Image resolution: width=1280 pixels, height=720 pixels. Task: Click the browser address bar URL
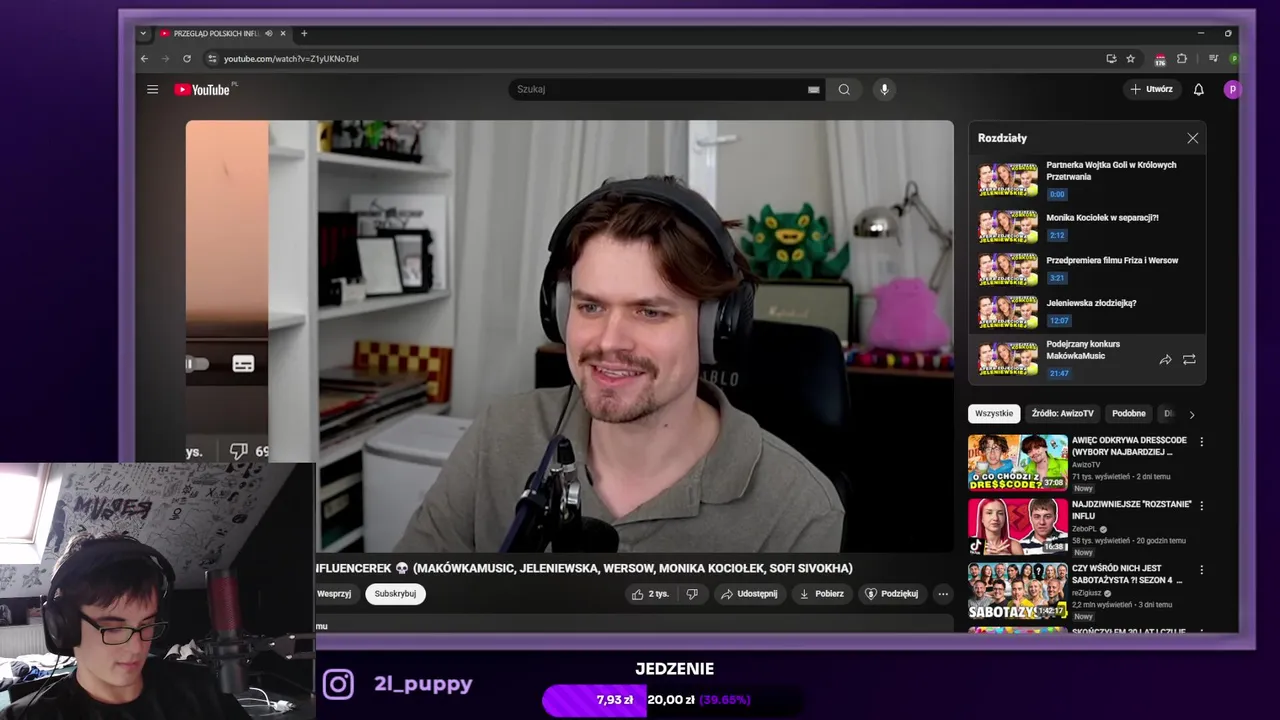[x=291, y=58]
